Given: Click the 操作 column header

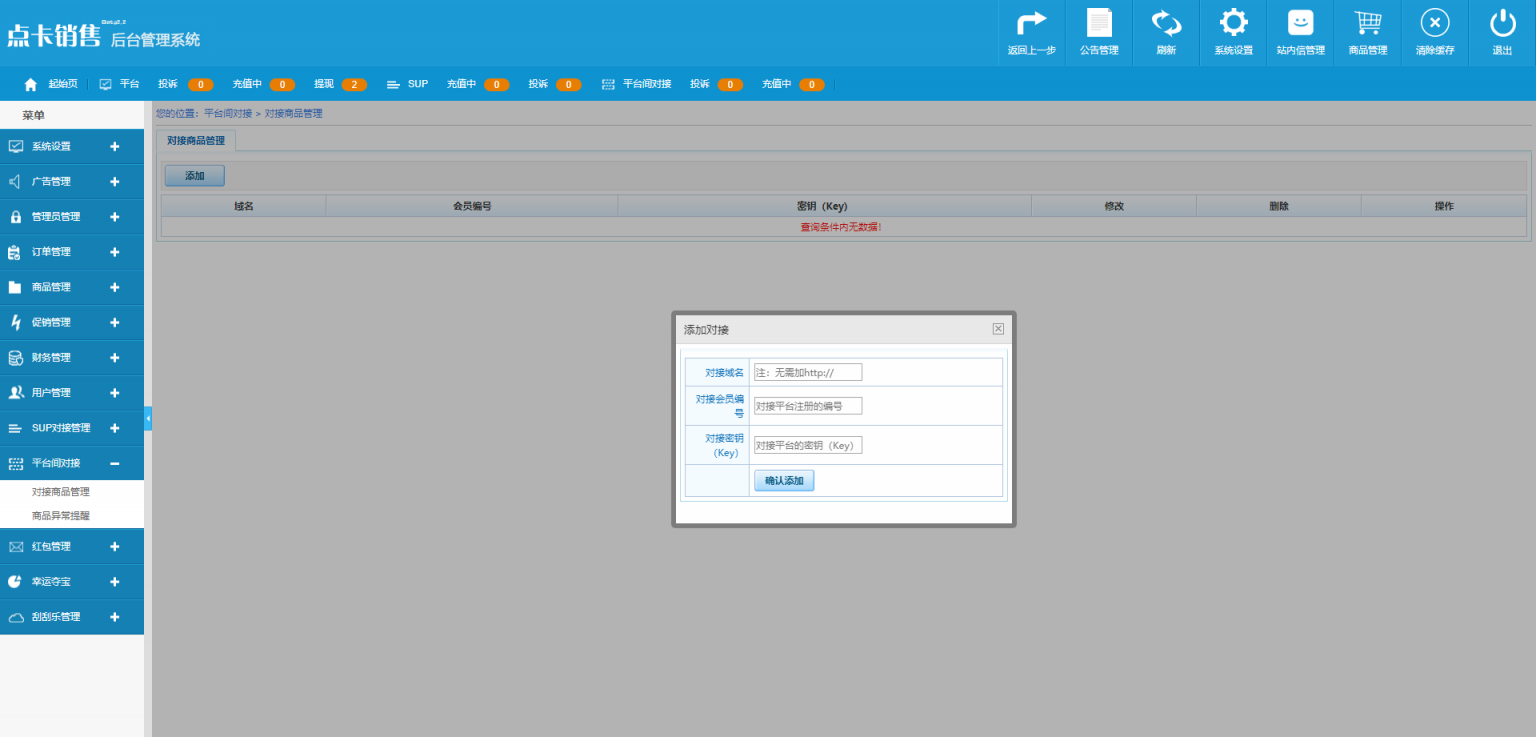Looking at the screenshot, I should click(x=1444, y=206).
